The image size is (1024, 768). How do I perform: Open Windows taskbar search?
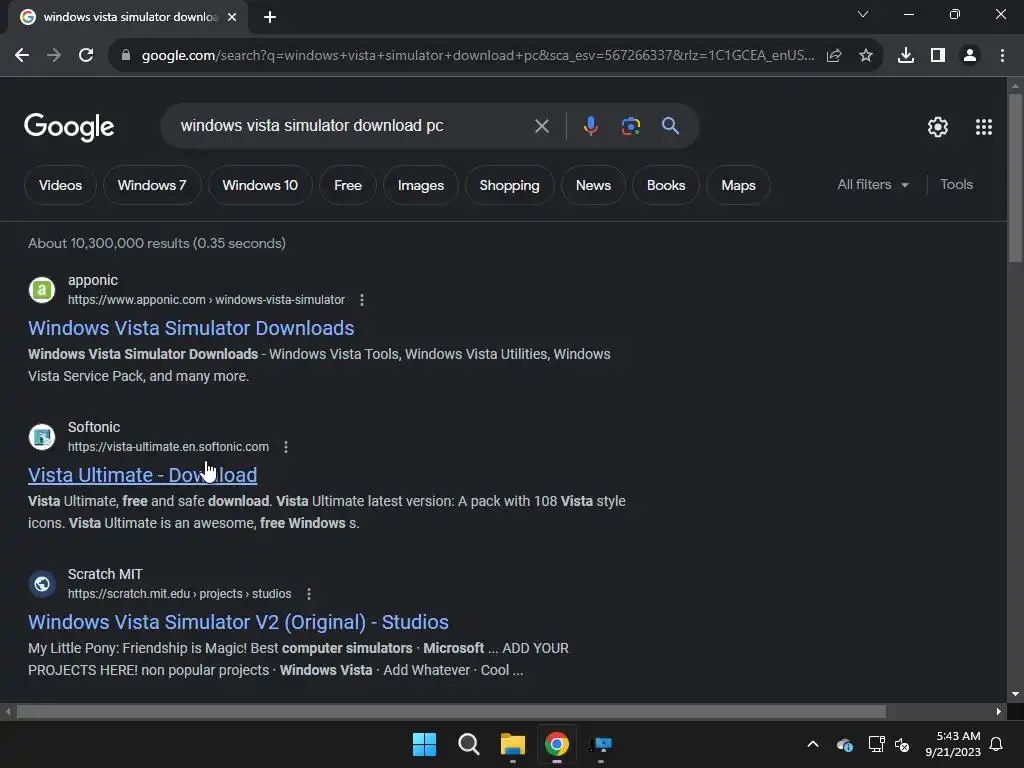(468, 744)
